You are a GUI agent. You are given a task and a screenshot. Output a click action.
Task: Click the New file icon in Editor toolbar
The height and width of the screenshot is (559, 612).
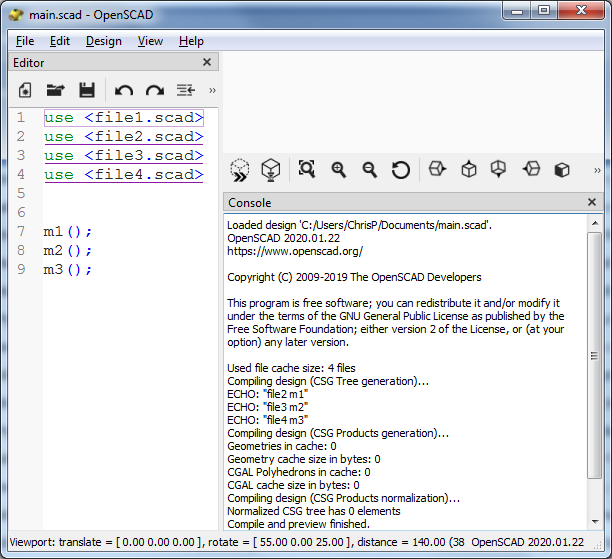pyautogui.click(x=25, y=90)
